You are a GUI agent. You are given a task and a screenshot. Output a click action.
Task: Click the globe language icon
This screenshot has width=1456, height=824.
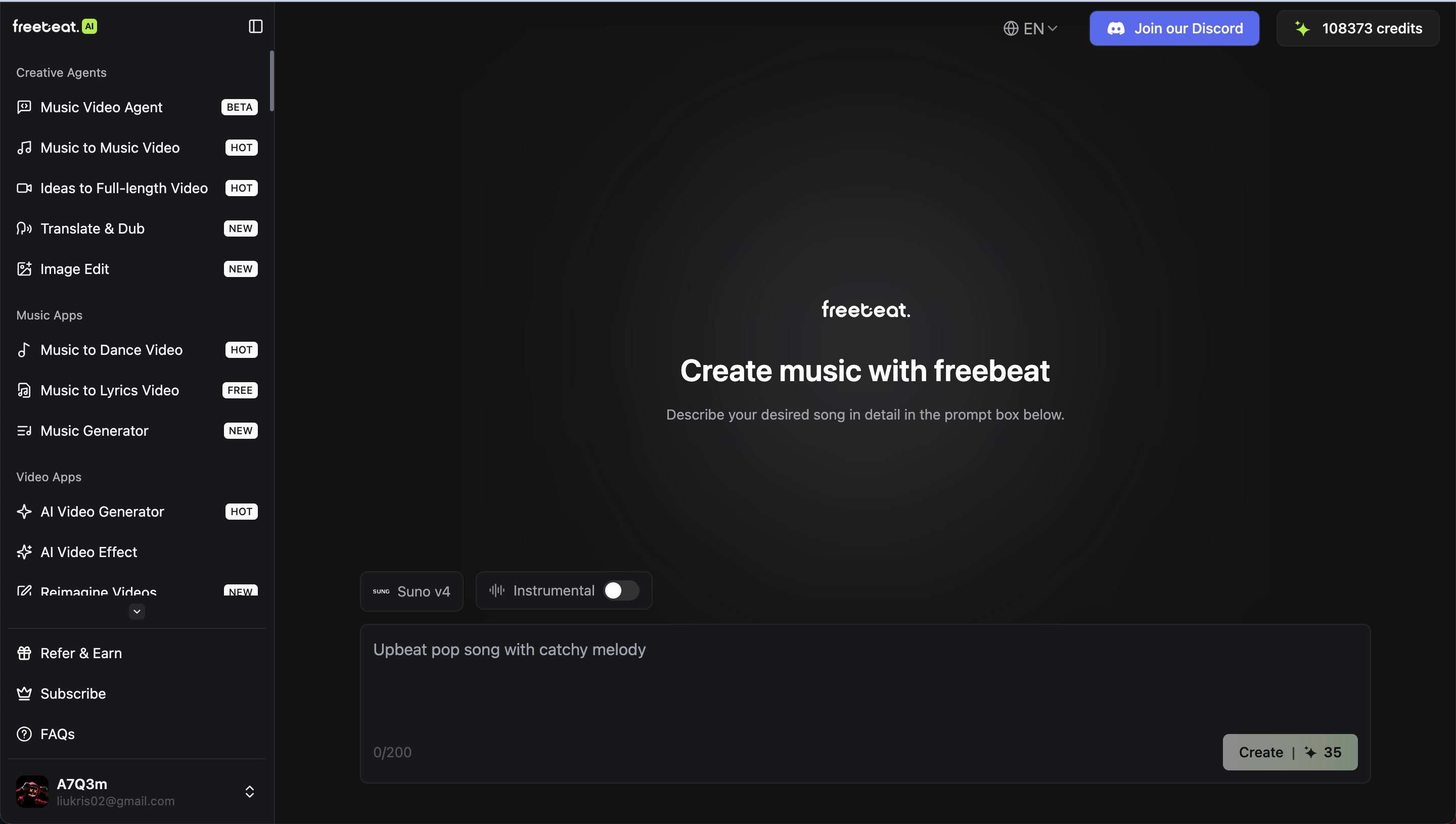[1011, 28]
